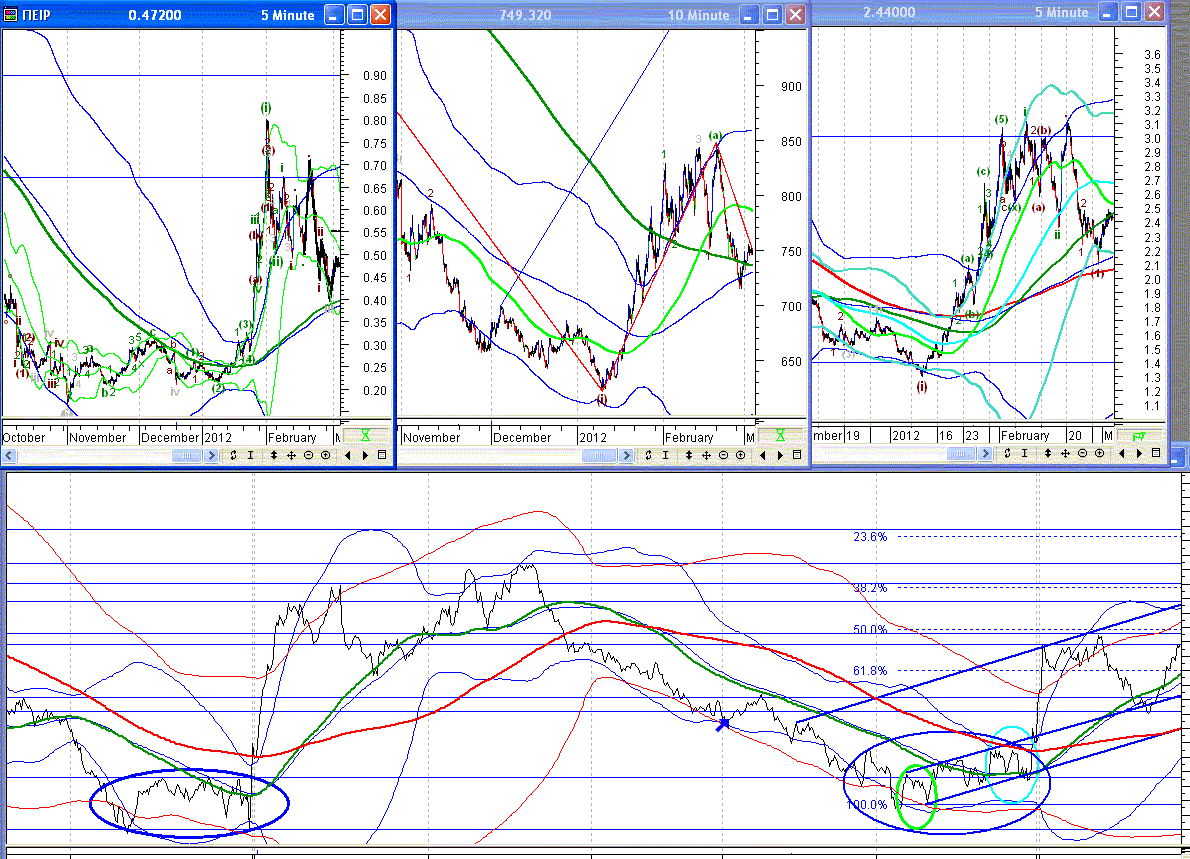Minimize the ΠΕΙΡ 5 Minute chart window

click(335, 14)
